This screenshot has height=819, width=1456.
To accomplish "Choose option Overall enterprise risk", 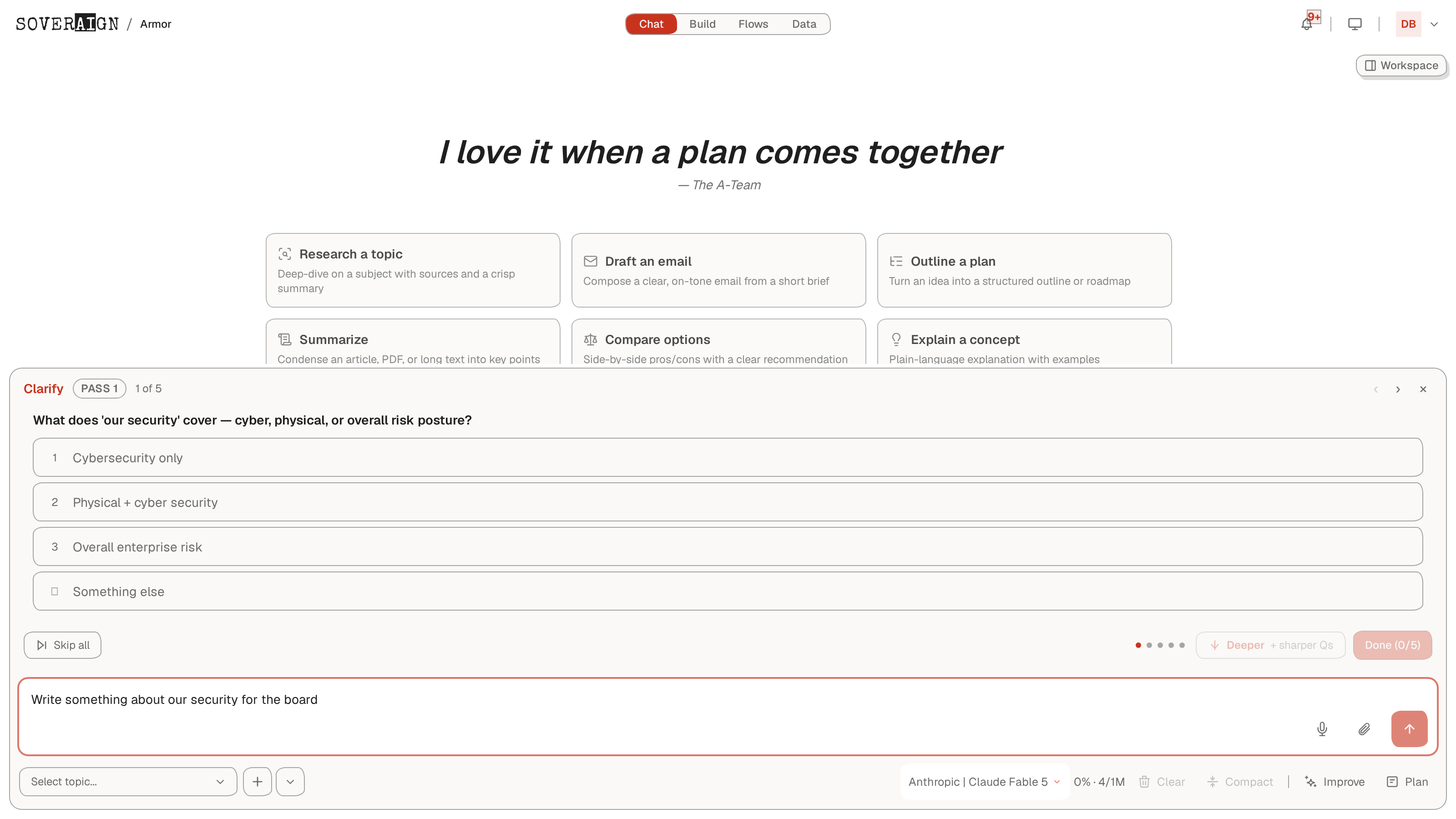I will click(728, 546).
